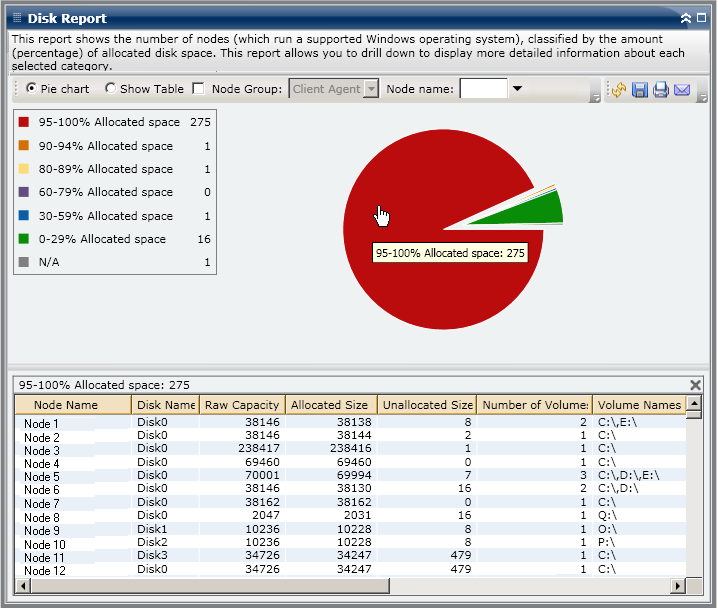Open the toolbar overflow options arrow

pyautogui.click(x=595, y=98)
